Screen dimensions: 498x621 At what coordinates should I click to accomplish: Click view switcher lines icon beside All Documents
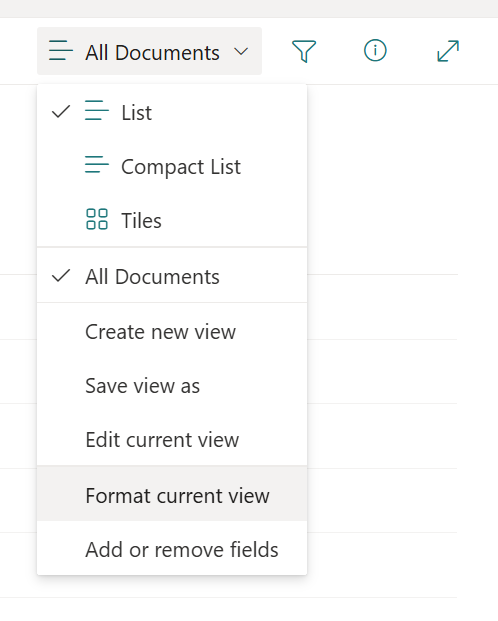(61, 50)
